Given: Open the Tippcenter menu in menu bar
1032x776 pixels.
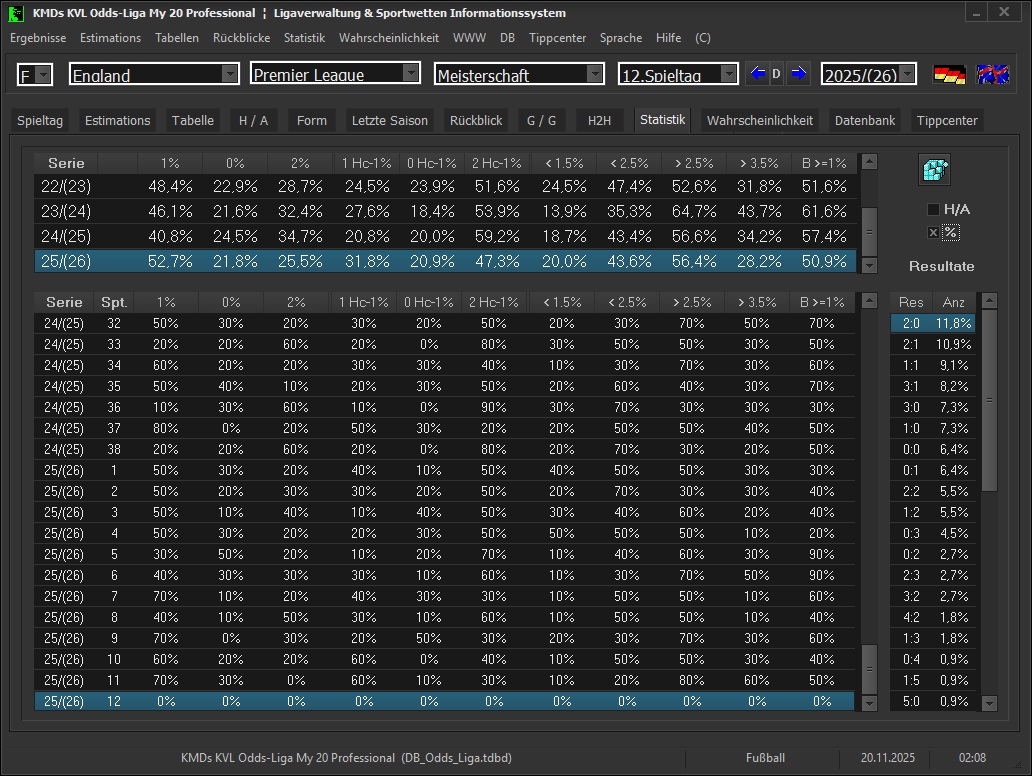Looking at the screenshot, I should 557,38.
